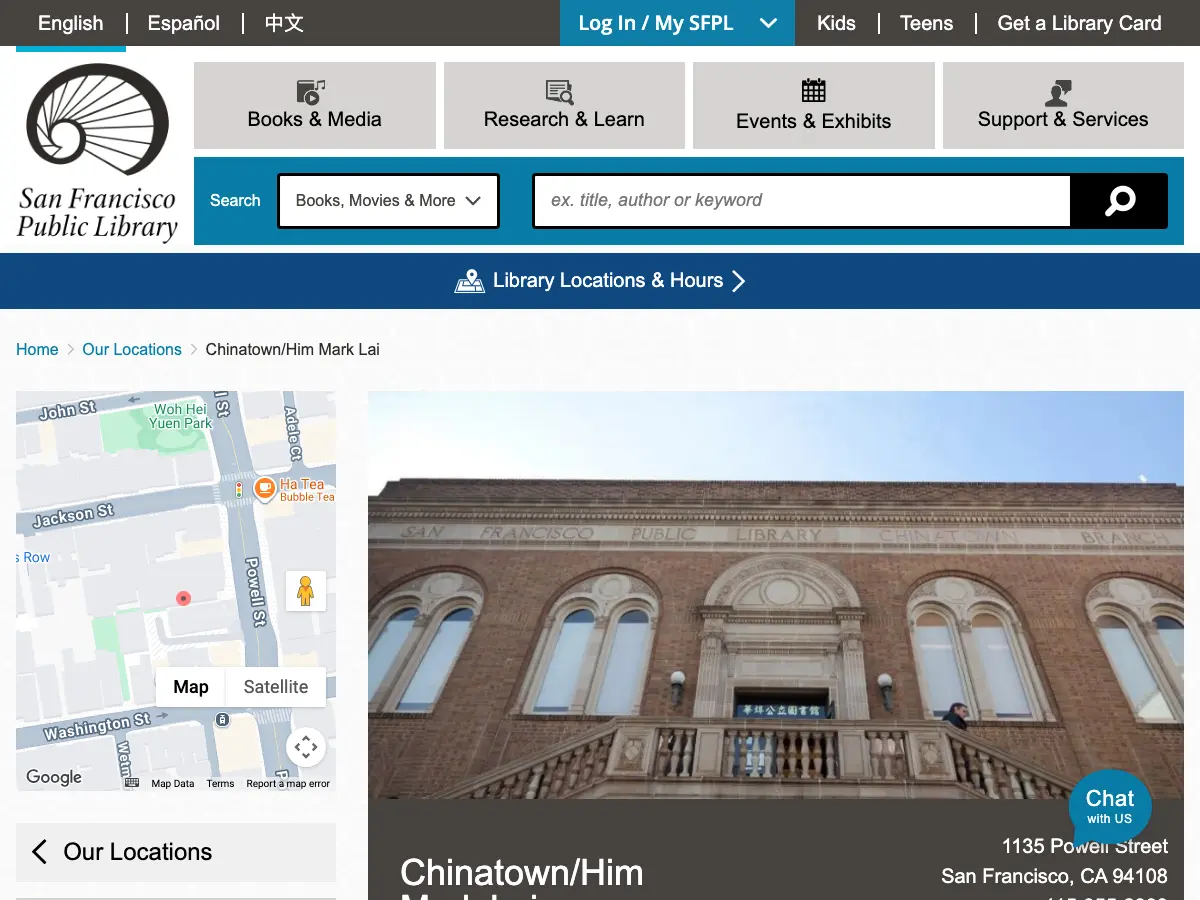The image size is (1200, 900).
Task: Click Report a map error link
Action: pos(288,784)
